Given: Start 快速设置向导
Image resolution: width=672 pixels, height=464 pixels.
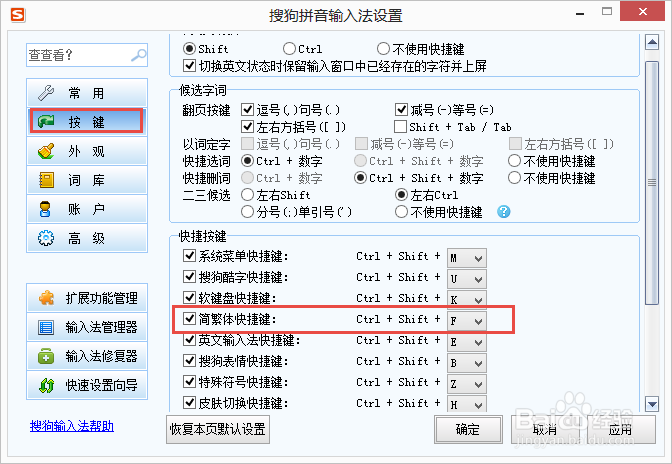Looking at the screenshot, I should [x=87, y=385].
